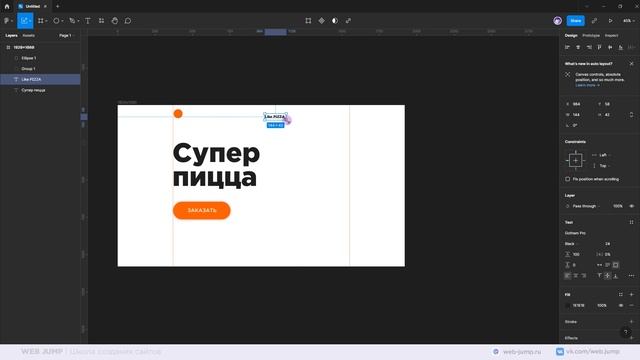Click the Create component icon
Screen dimensions: 640x360
(322, 20)
